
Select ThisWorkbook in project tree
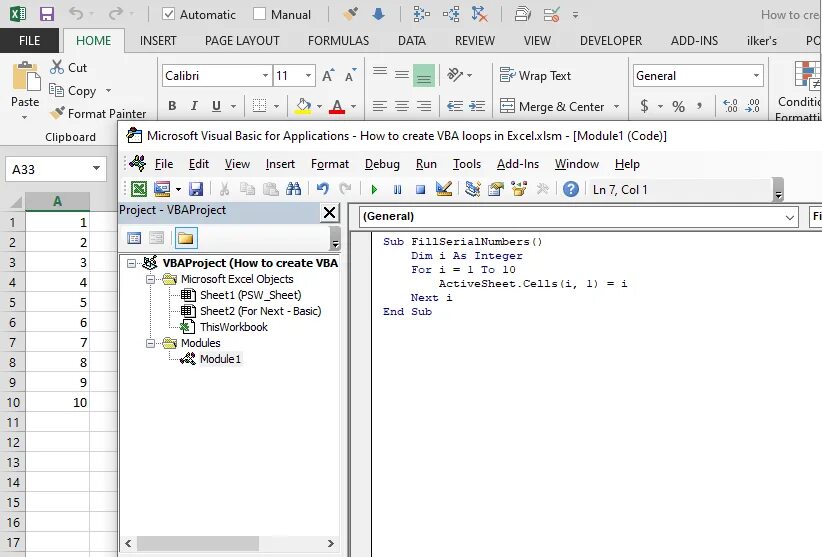point(234,327)
